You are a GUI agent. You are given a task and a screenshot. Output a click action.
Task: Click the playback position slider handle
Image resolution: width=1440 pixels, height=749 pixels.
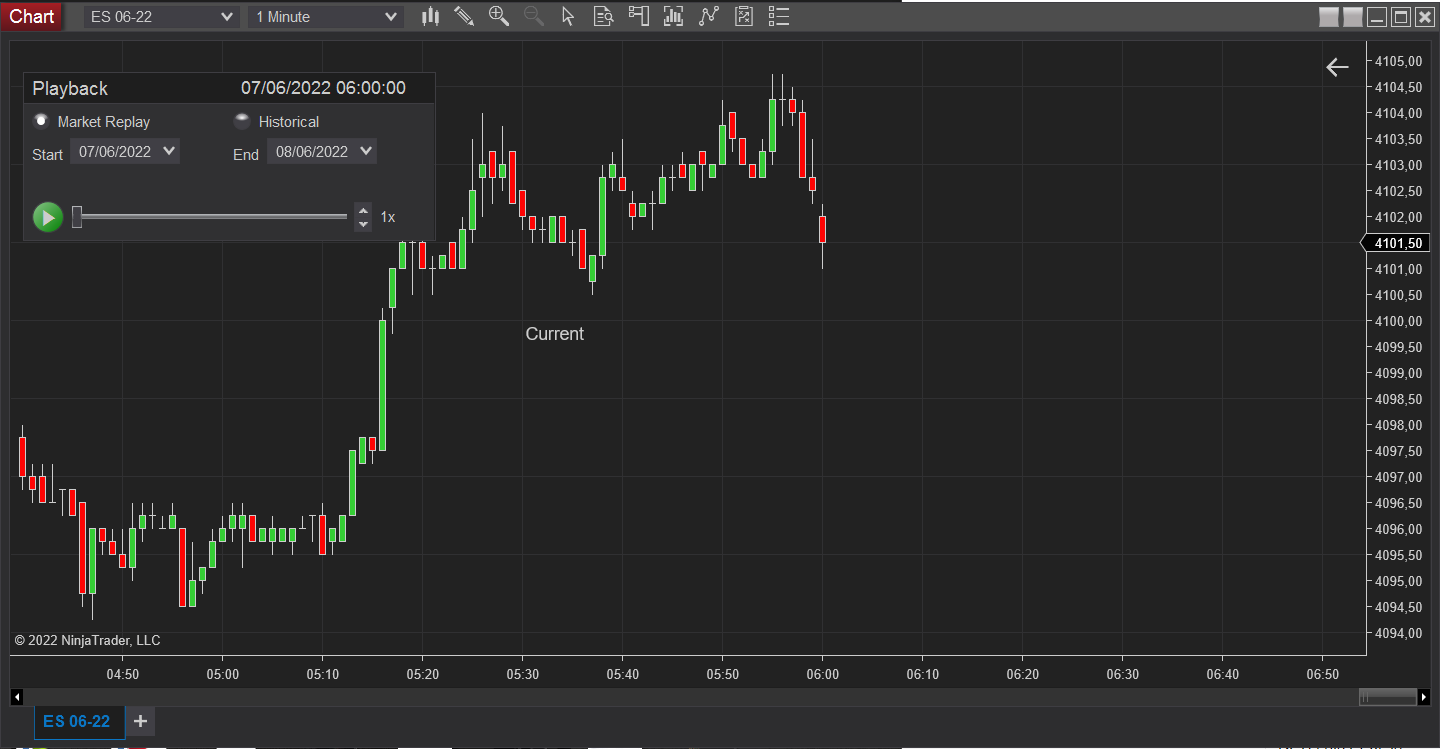(x=77, y=216)
